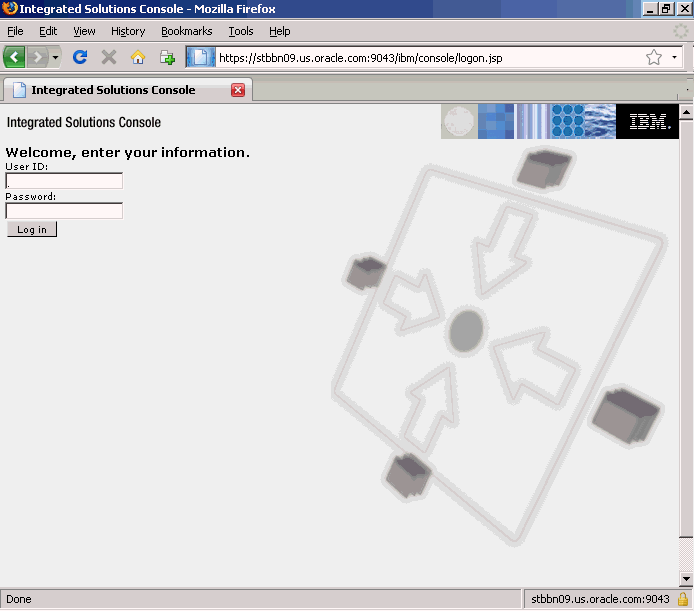Viewport: 694px width, 611px height.
Task: Click the IBM logo in the banner
Action: click(648, 121)
